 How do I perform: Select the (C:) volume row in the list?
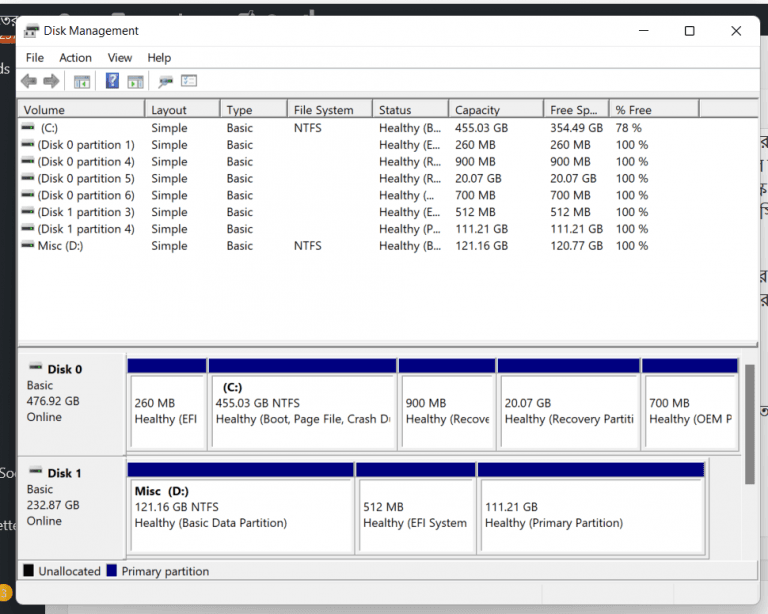[49, 128]
